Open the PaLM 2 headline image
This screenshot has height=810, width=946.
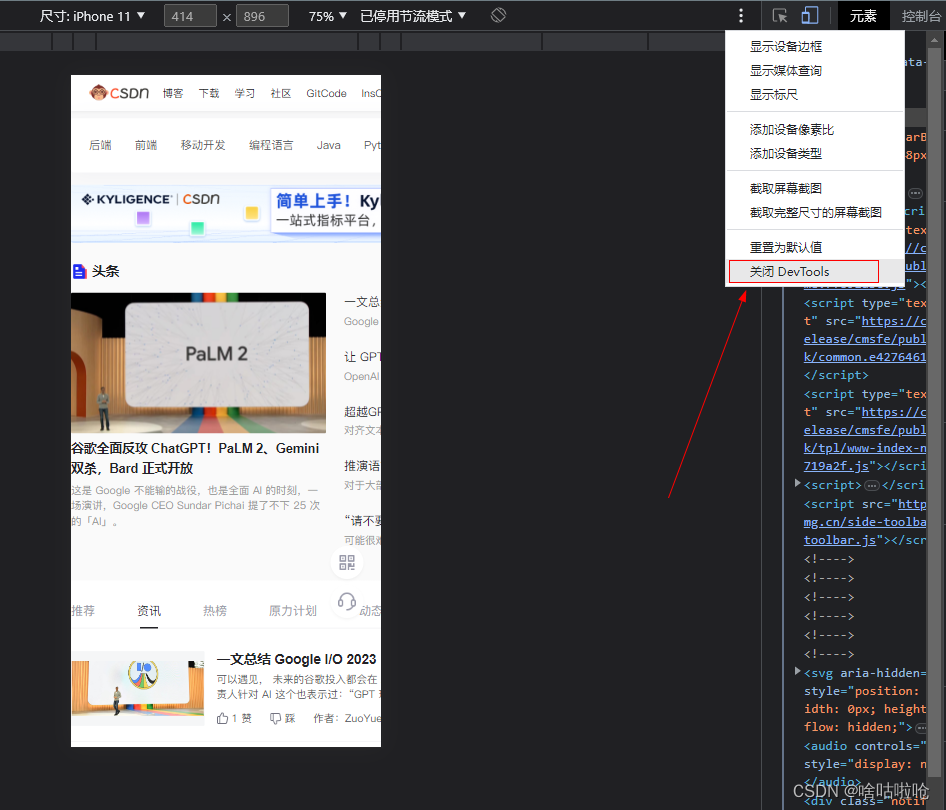198,363
